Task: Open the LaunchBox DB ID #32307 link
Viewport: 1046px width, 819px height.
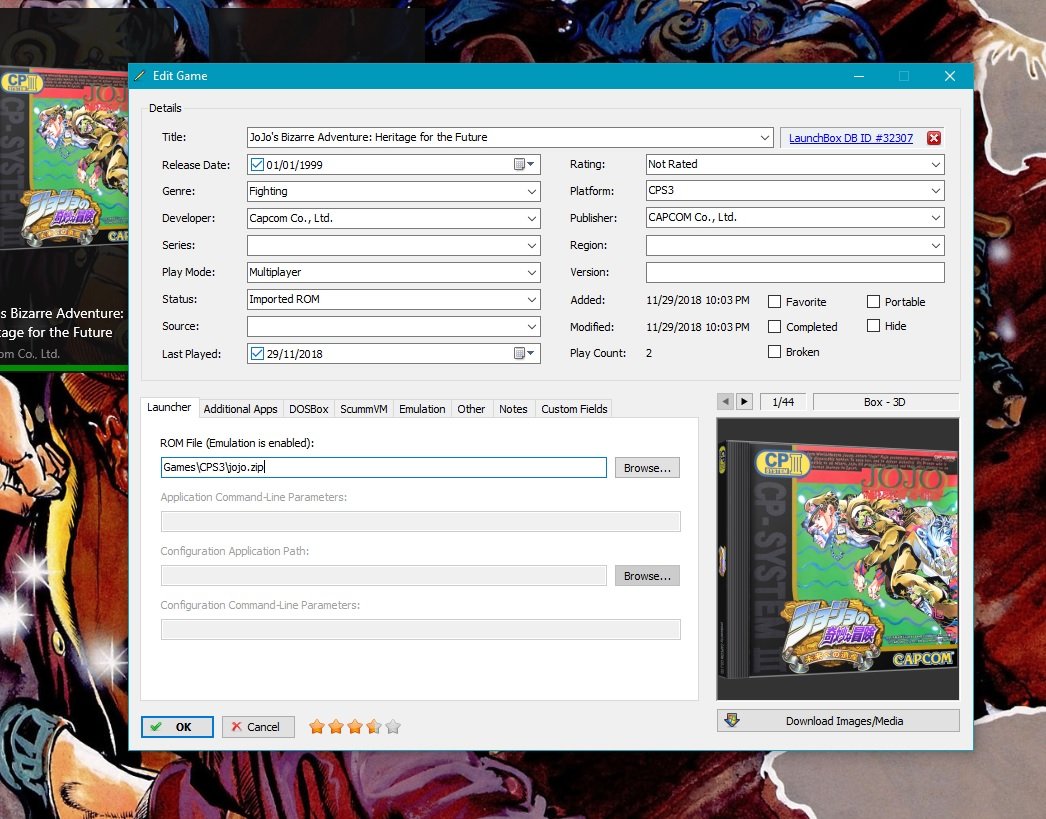Action: (x=850, y=138)
